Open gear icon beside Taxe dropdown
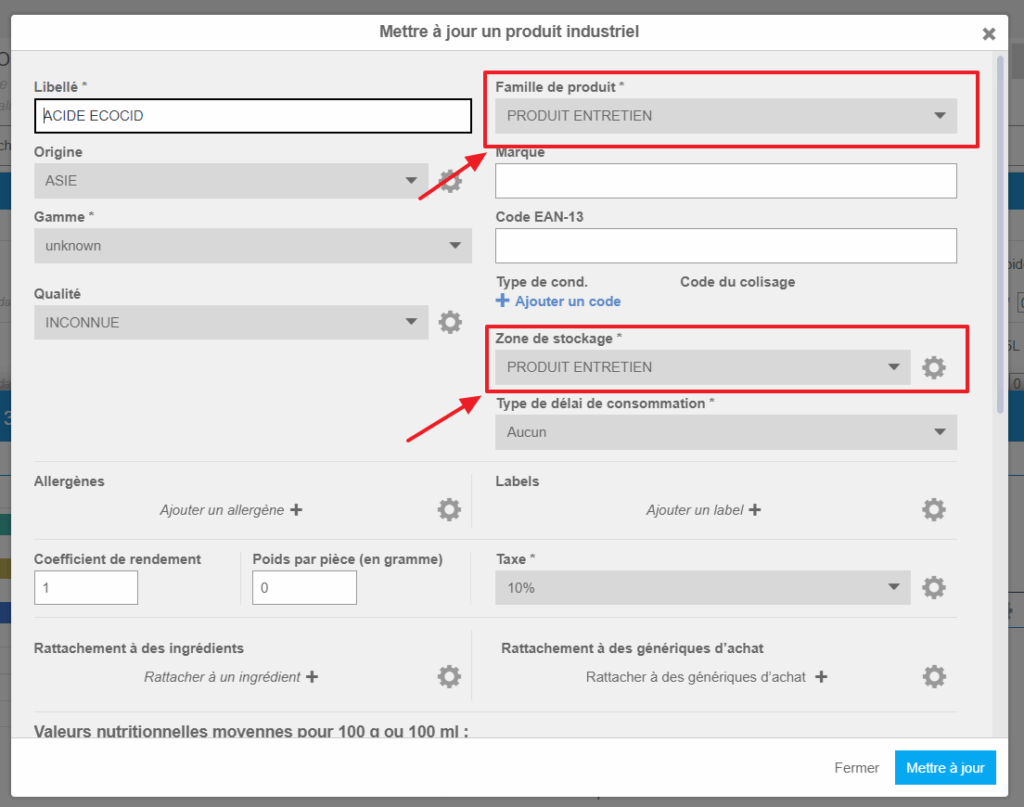The width and height of the screenshot is (1024, 807). tap(933, 587)
